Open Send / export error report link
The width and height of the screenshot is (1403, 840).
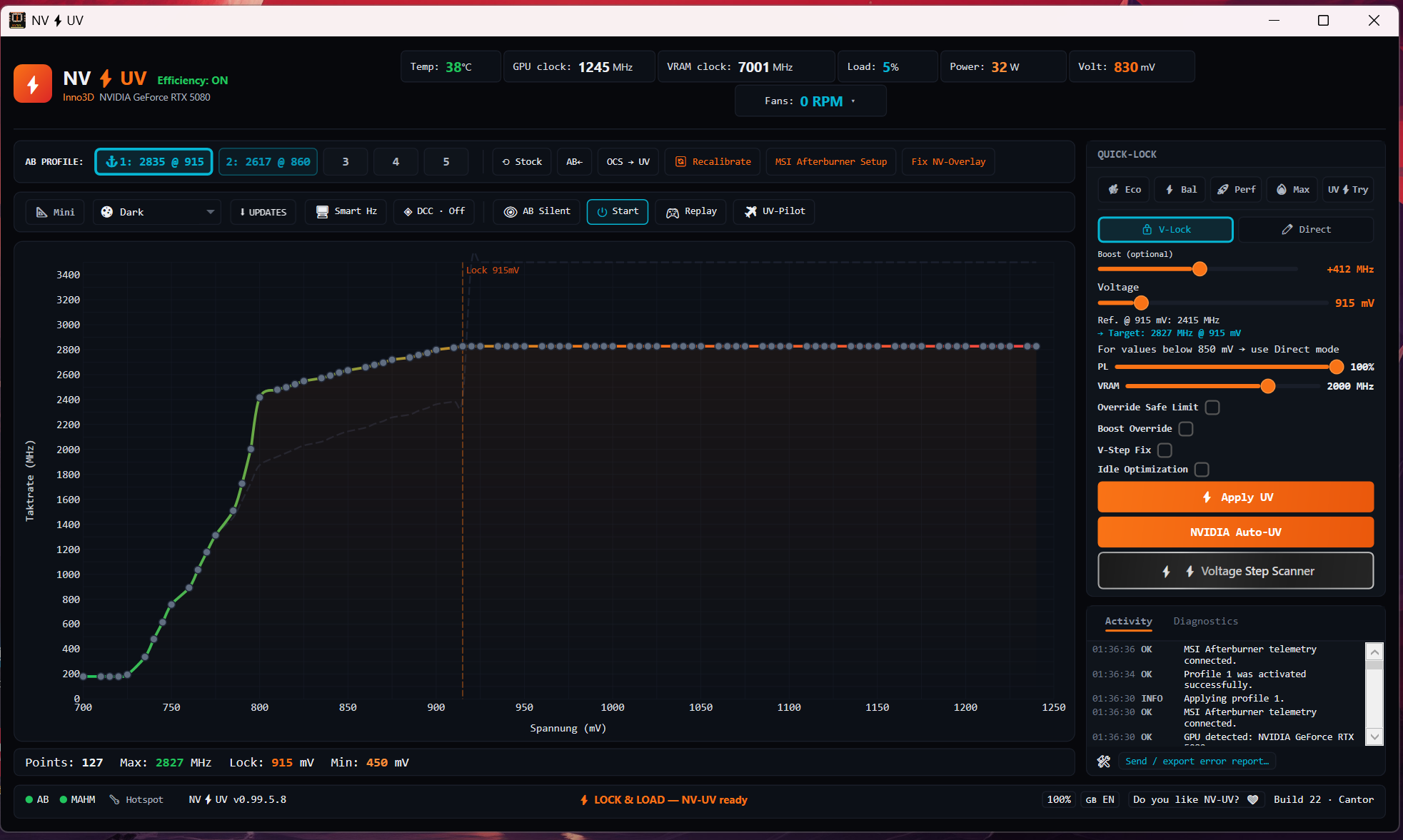(x=1197, y=761)
